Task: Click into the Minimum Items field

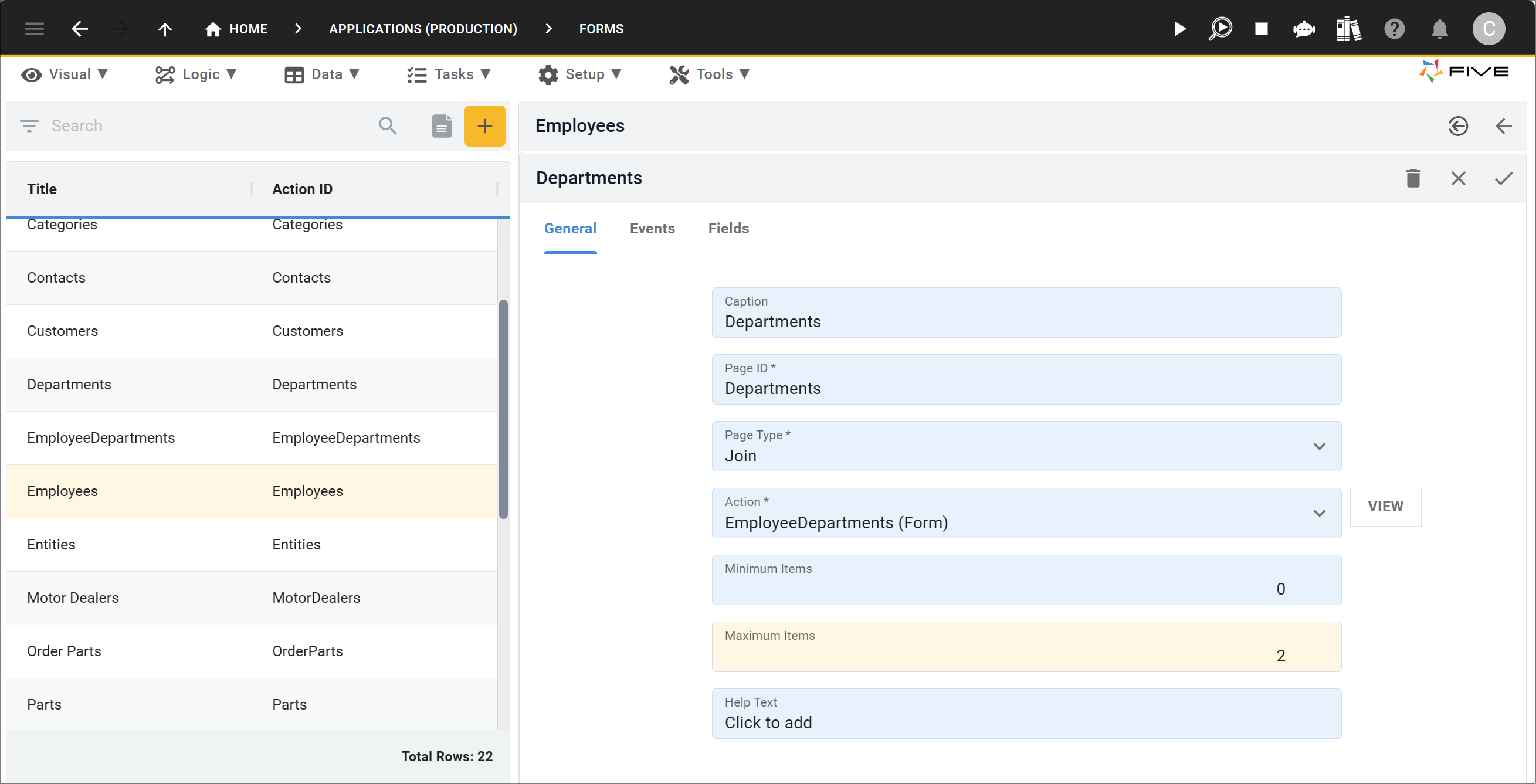Action: [x=1026, y=580]
